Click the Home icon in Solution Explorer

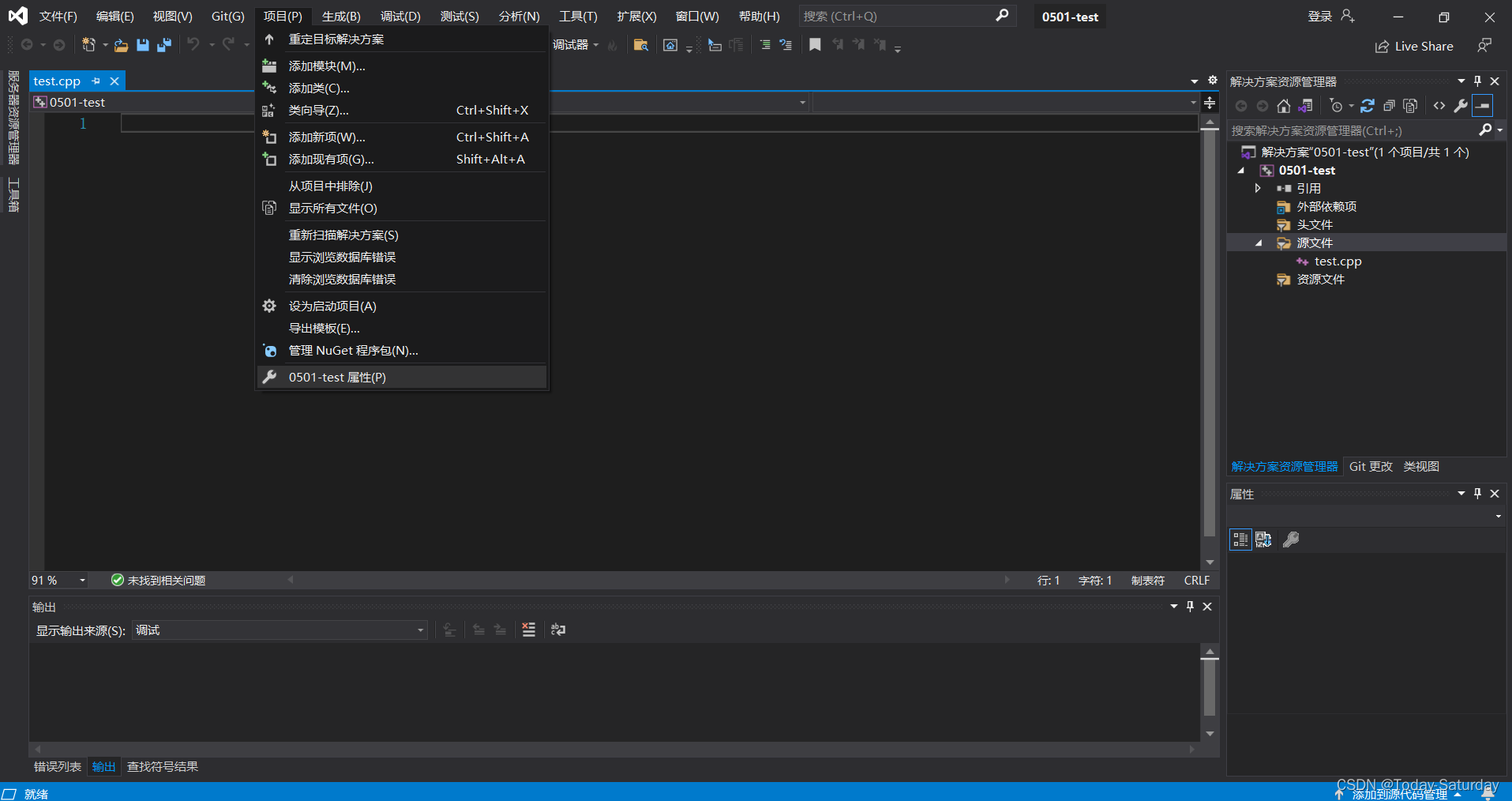click(1284, 106)
